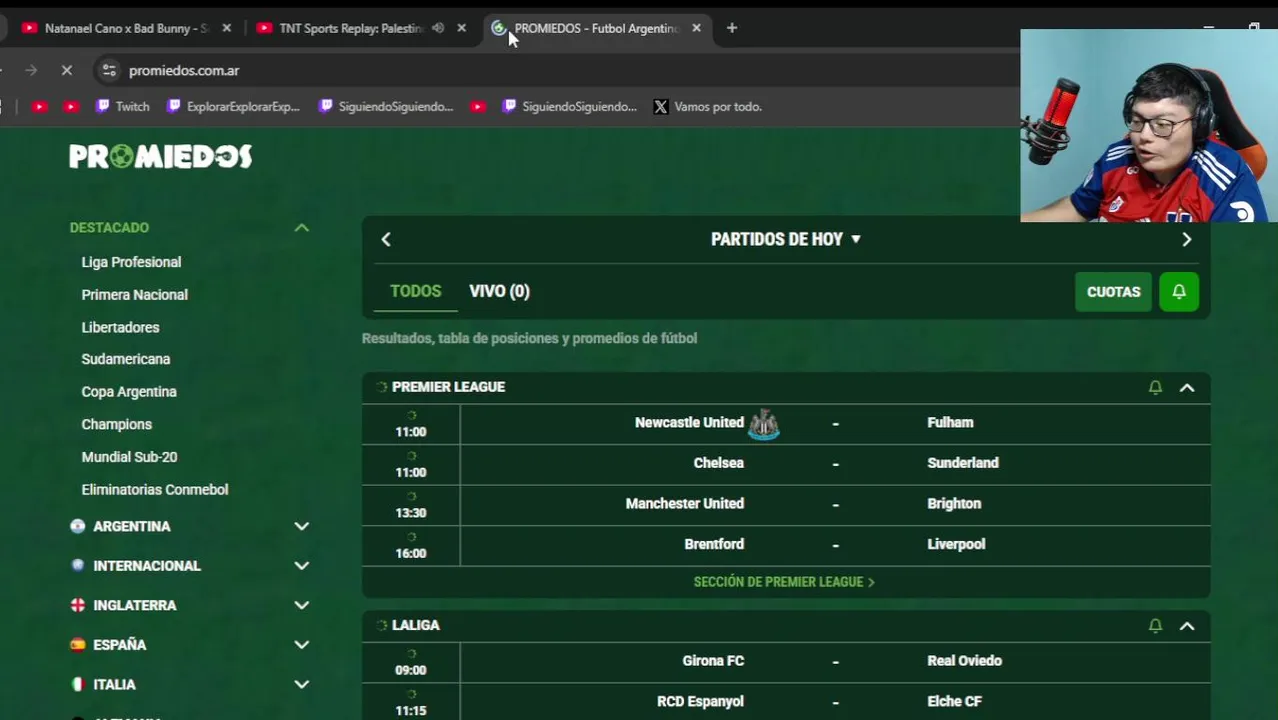Click the England flag icon in sidebar

click(x=78, y=605)
